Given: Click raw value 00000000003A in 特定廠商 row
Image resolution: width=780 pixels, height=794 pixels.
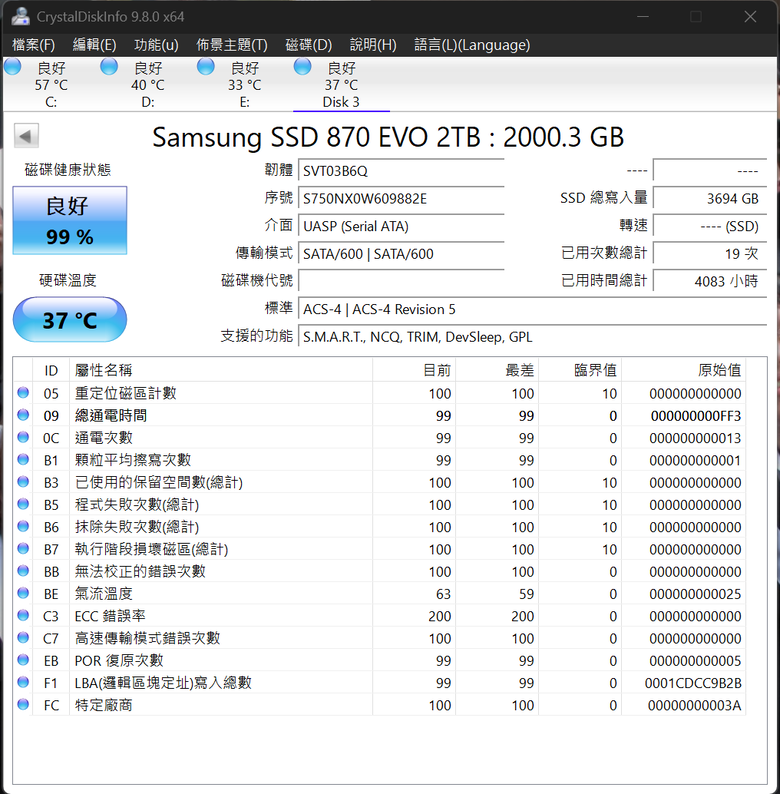Looking at the screenshot, I should point(694,705).
